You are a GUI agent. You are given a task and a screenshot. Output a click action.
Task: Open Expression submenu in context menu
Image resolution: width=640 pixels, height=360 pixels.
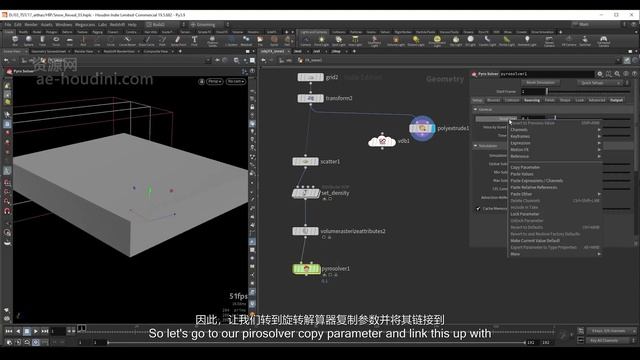pyautogui.click(x=555, y=143)
